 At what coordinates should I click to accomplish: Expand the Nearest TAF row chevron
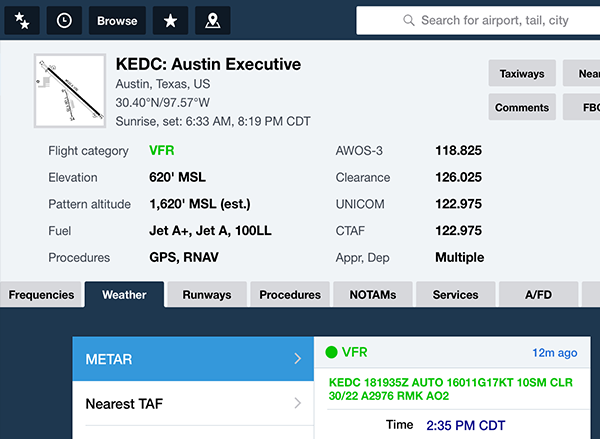tap(297, 404)
